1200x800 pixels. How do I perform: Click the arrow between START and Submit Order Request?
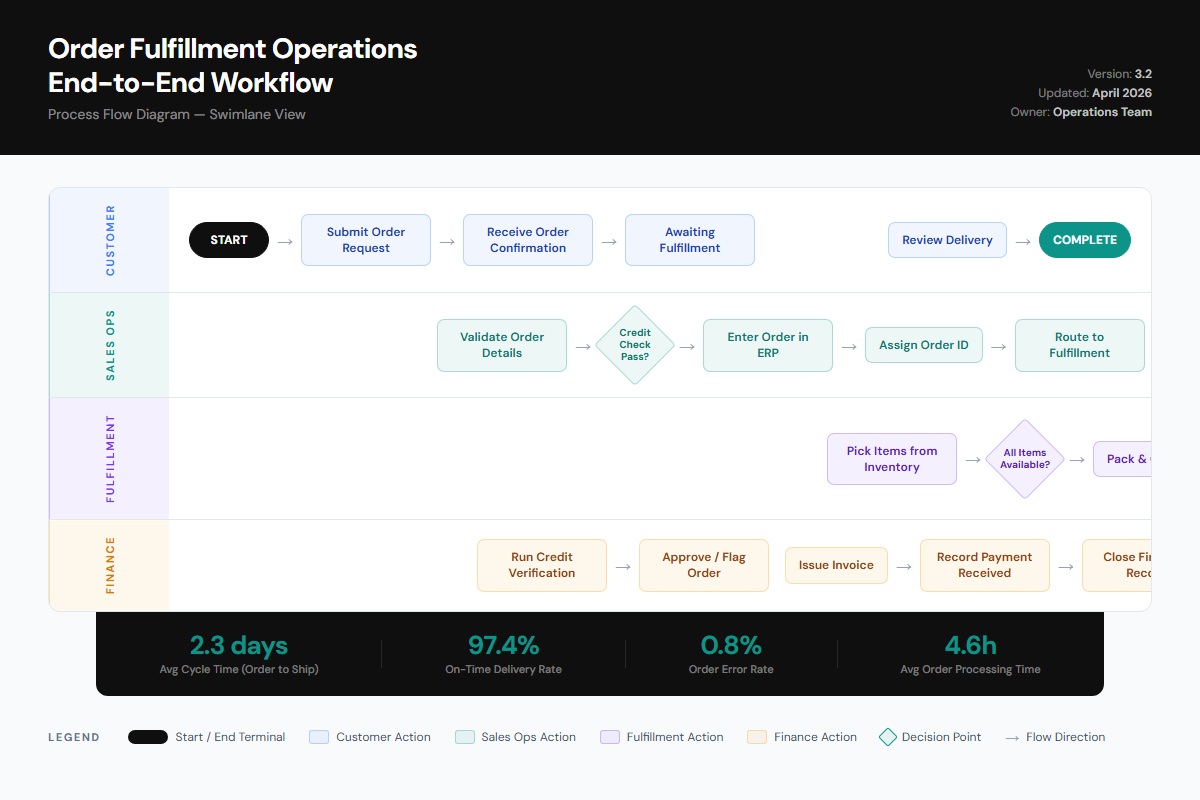click(x=285, y=240)
